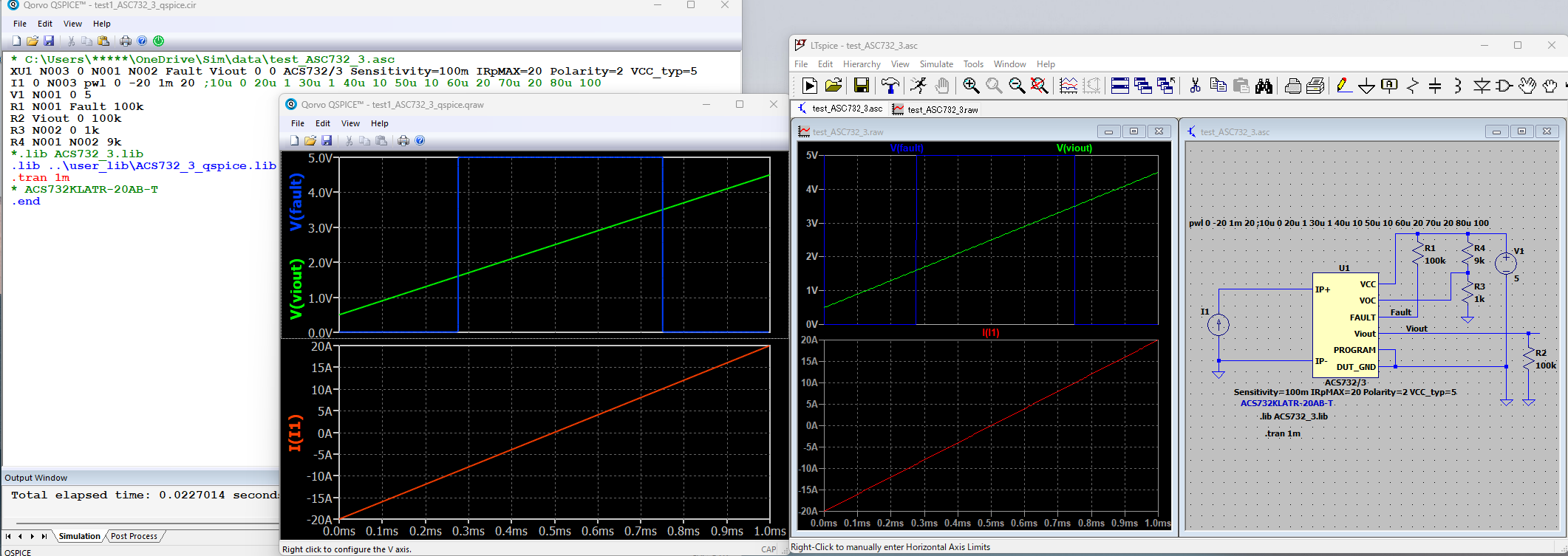Viewport: 1568px width, 556px height.
Task: Click the .lib ACS732_3.lib directive in schematic
Action: coord(1294,416)
